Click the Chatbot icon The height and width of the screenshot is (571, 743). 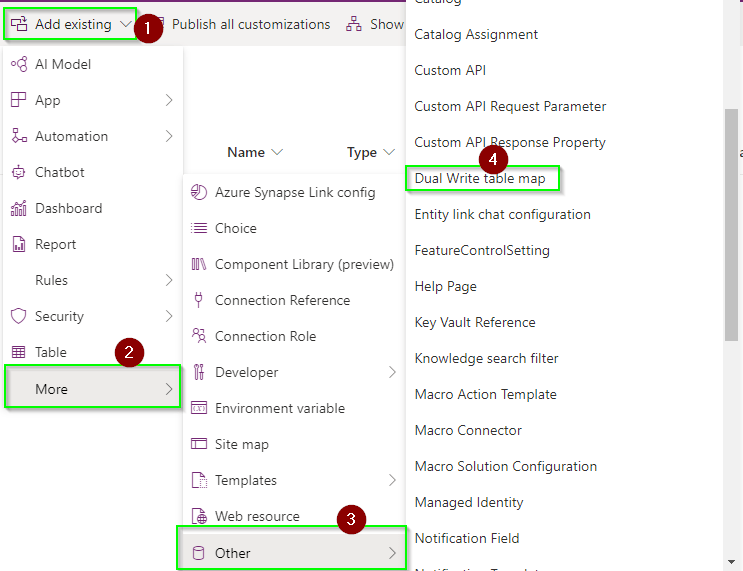(18, 172)
